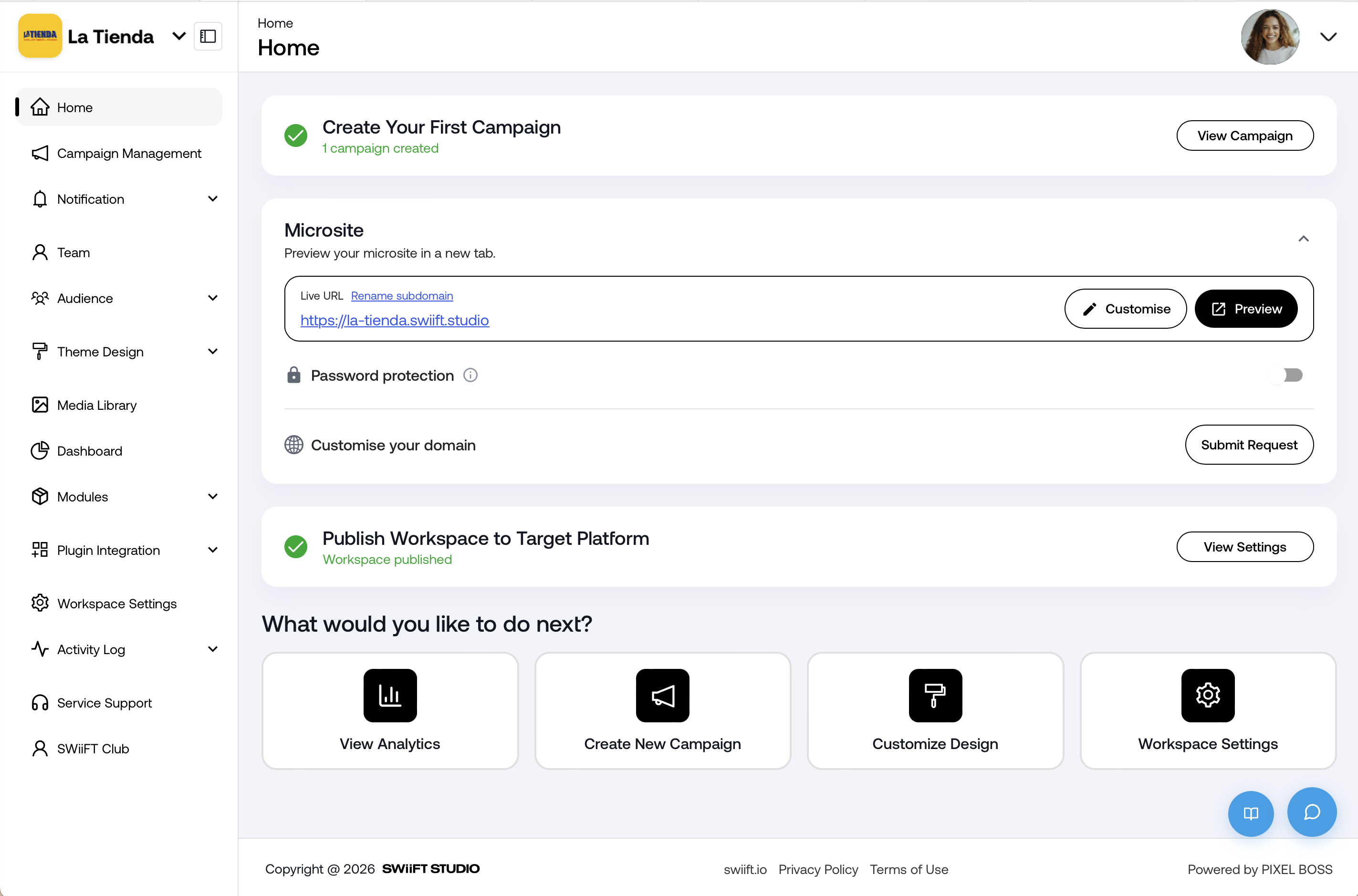Open Service Support menu item
Viewport: 1358px width, 896px height.
click(x=118, y=702)
